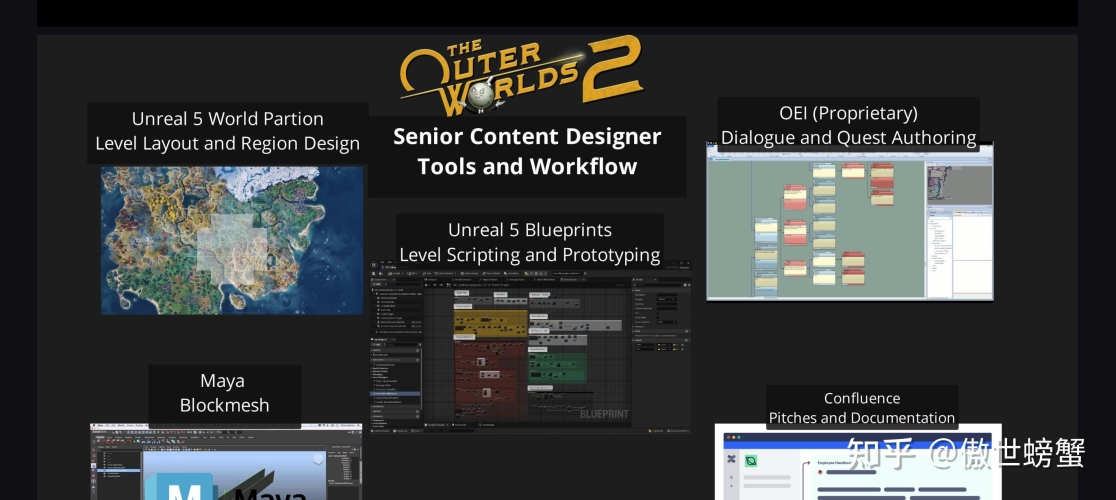
Task: Click the blue Maya 'M' logo
Action: (179, 486)
